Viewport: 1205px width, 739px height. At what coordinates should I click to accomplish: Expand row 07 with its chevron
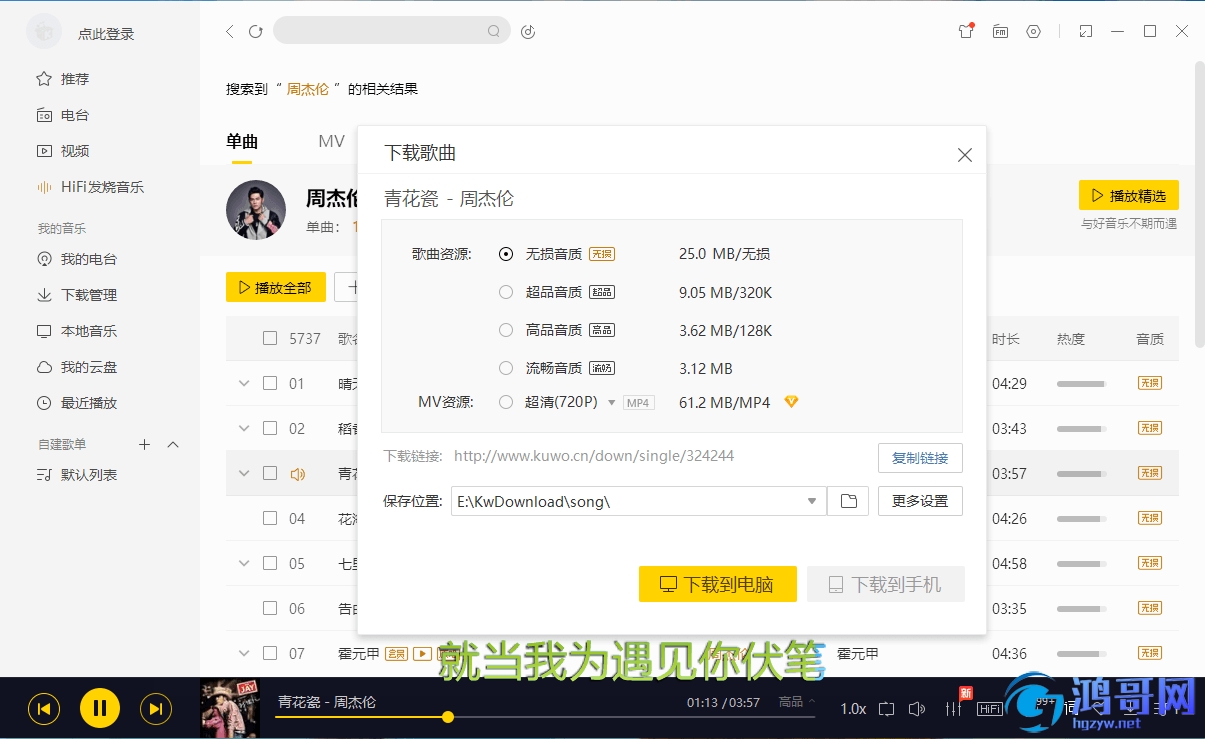[x=244, y=653]
